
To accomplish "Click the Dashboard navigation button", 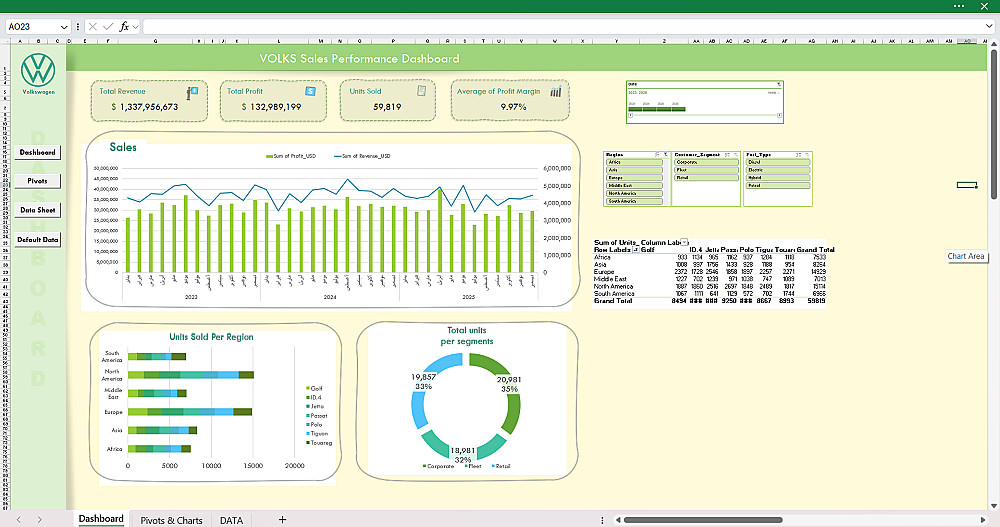I will 38,152.
